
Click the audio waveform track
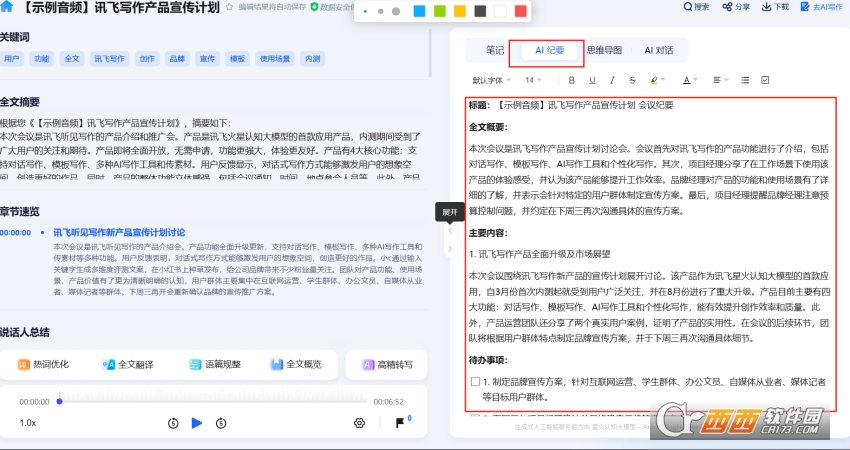(x=212, y=397)
